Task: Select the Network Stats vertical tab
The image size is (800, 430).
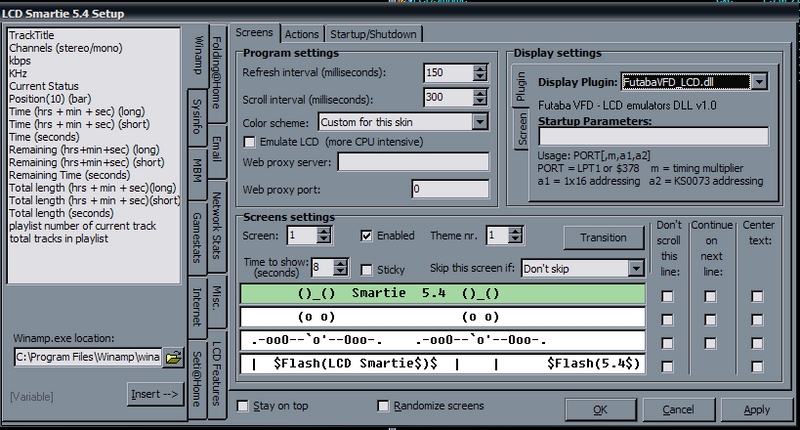Action: pos(217,225)
